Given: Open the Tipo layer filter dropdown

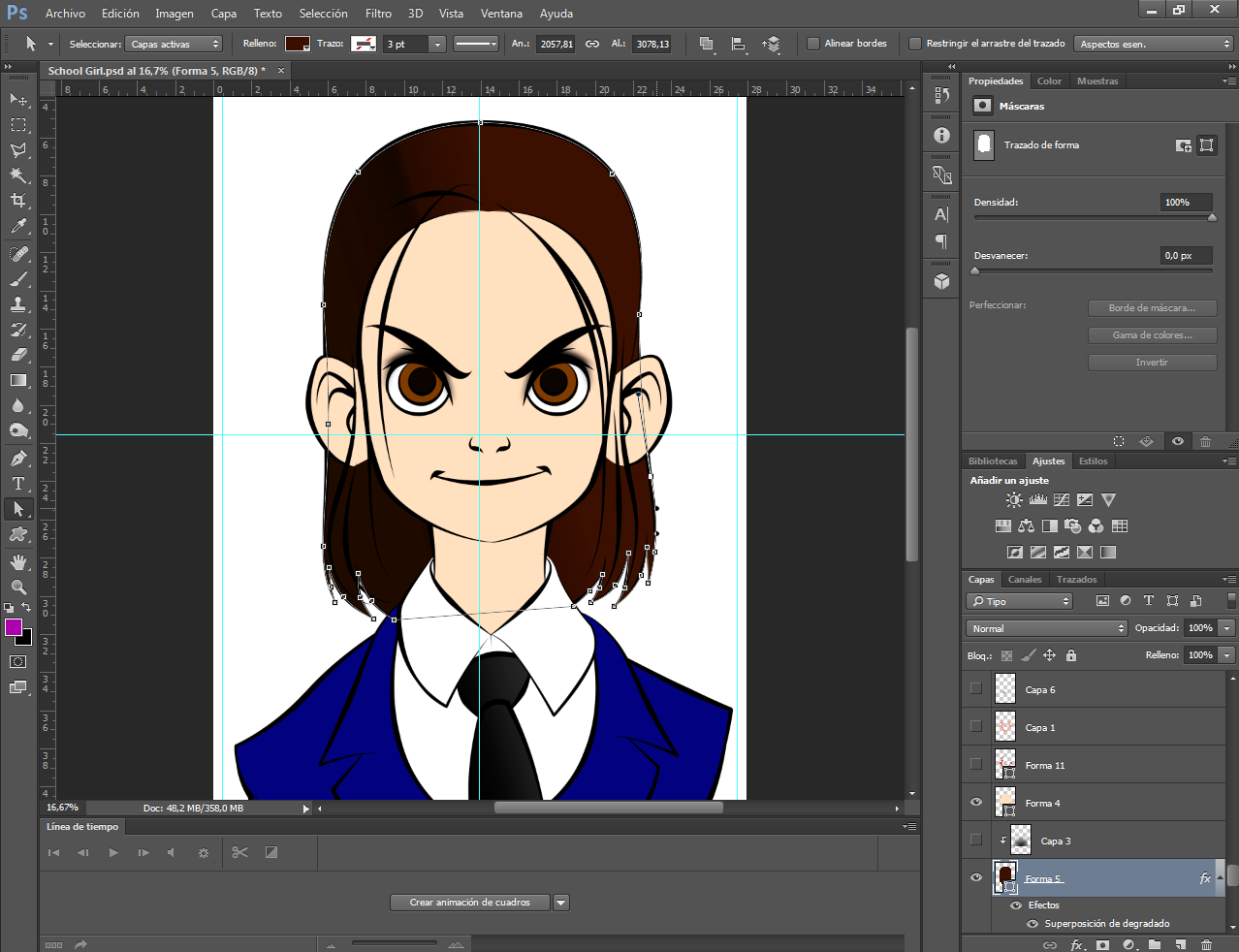Looking at the screenshot, I should [1020, 601].
